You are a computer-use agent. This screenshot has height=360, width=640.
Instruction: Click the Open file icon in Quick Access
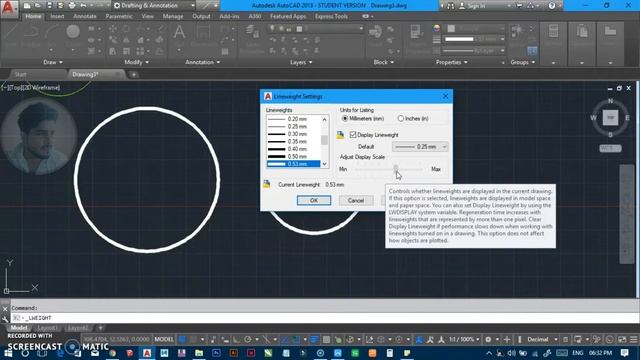[38, 6]
